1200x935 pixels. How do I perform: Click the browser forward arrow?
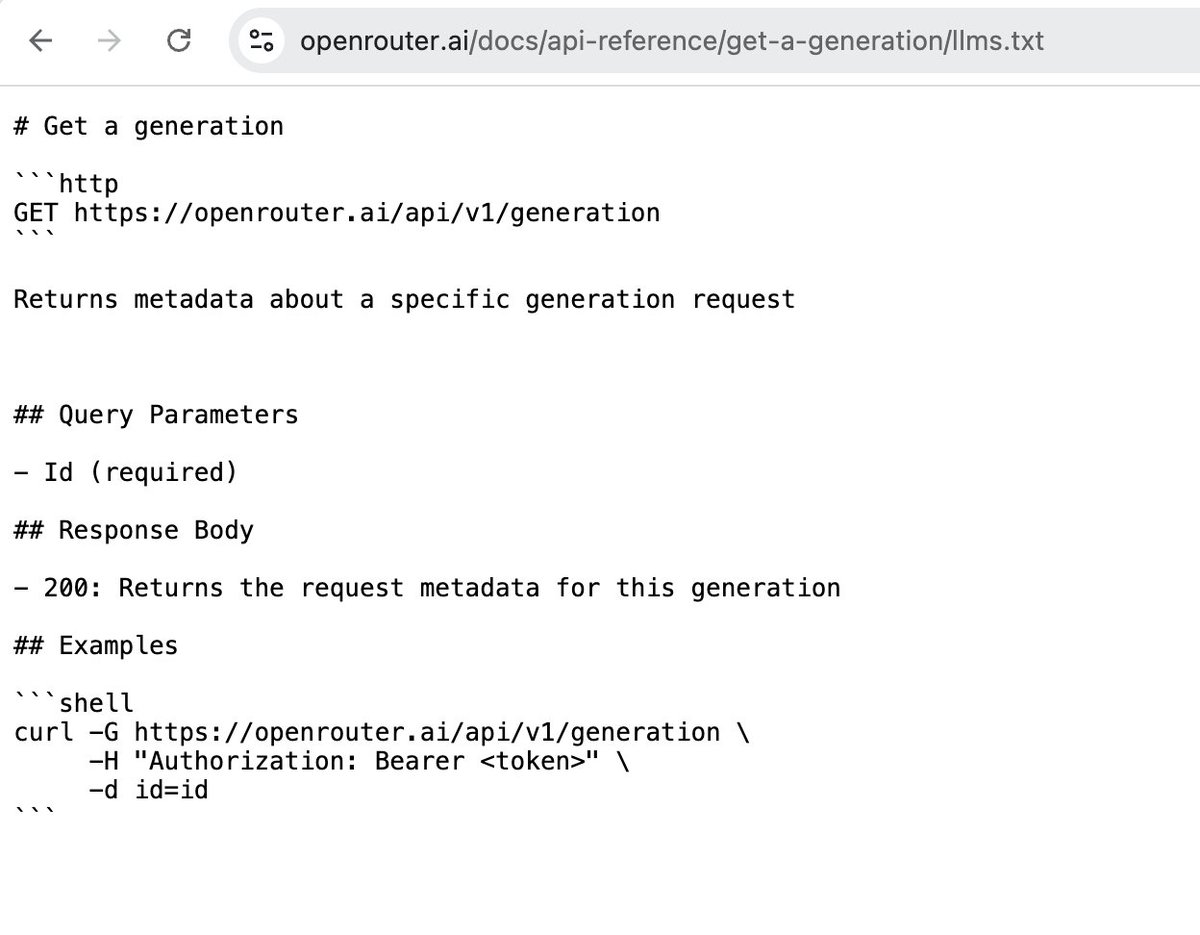(x=110, y=41)
